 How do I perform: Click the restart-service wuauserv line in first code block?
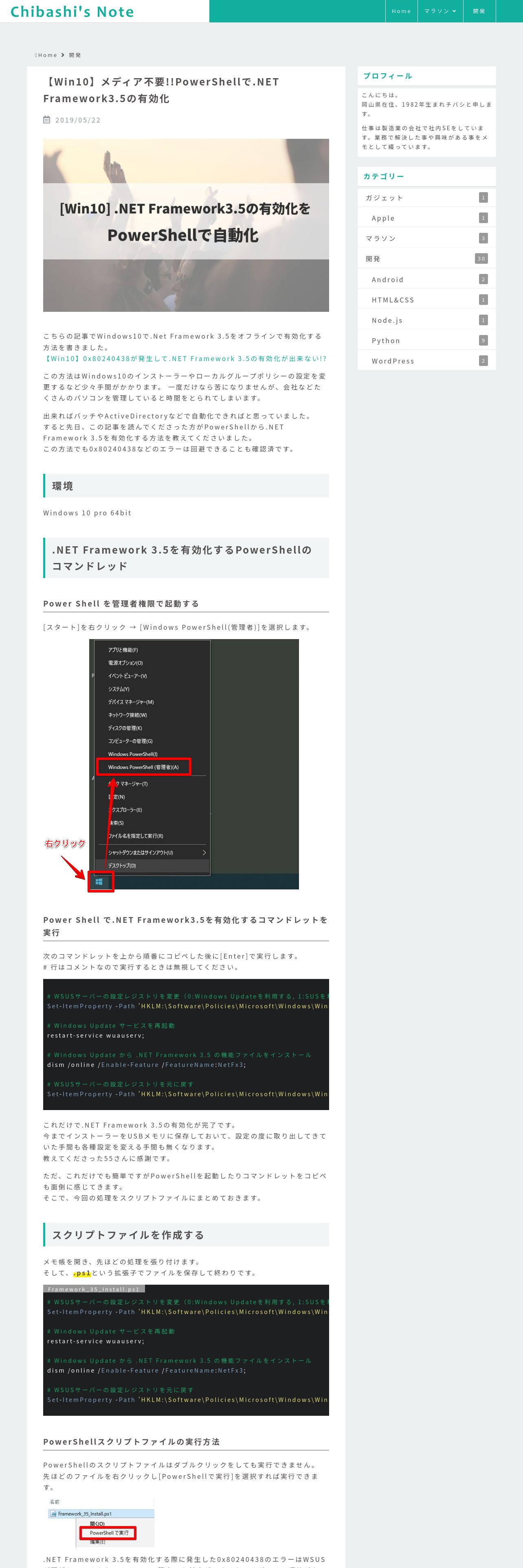click(x=96, y=1036)
